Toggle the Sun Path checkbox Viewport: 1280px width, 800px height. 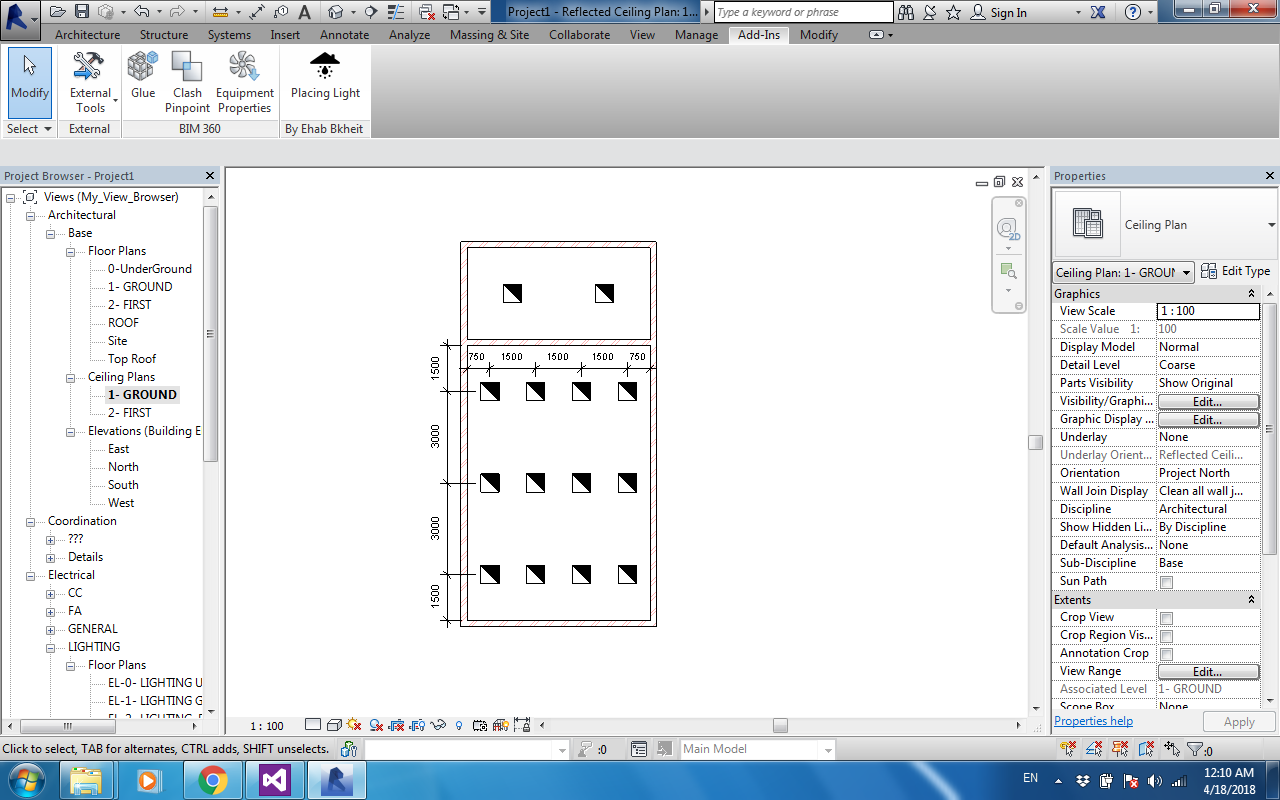tap(1166, 582)
